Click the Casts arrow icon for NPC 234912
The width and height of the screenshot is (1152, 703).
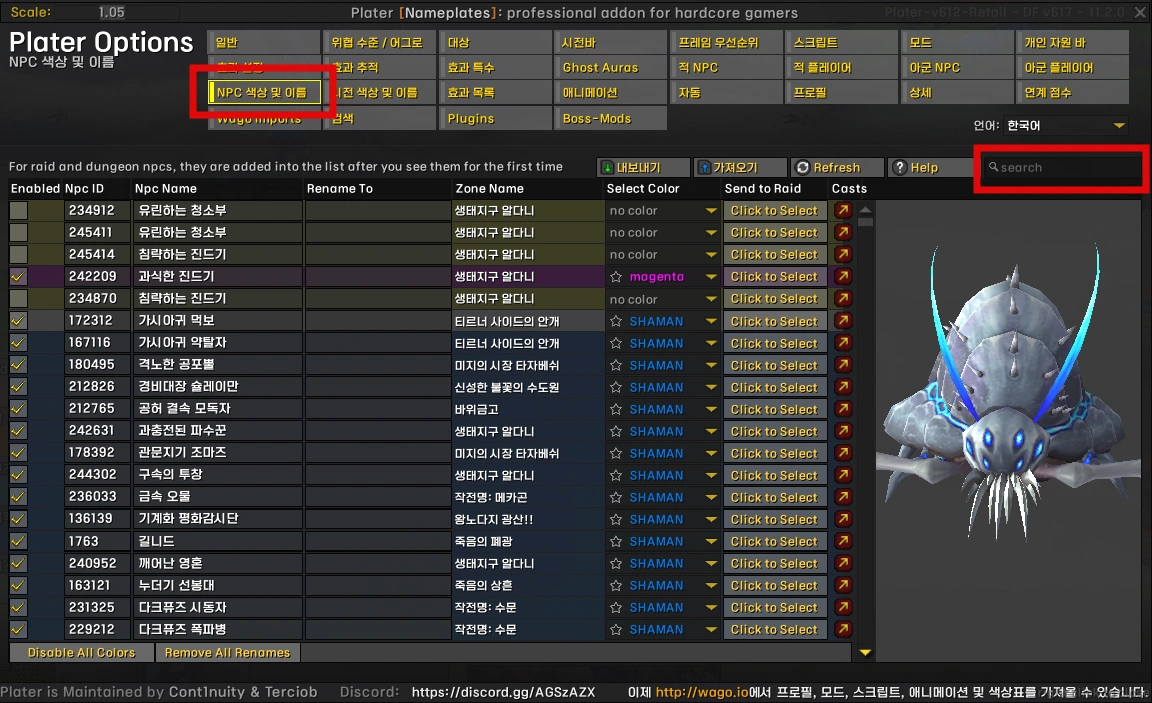pos(843,211)
